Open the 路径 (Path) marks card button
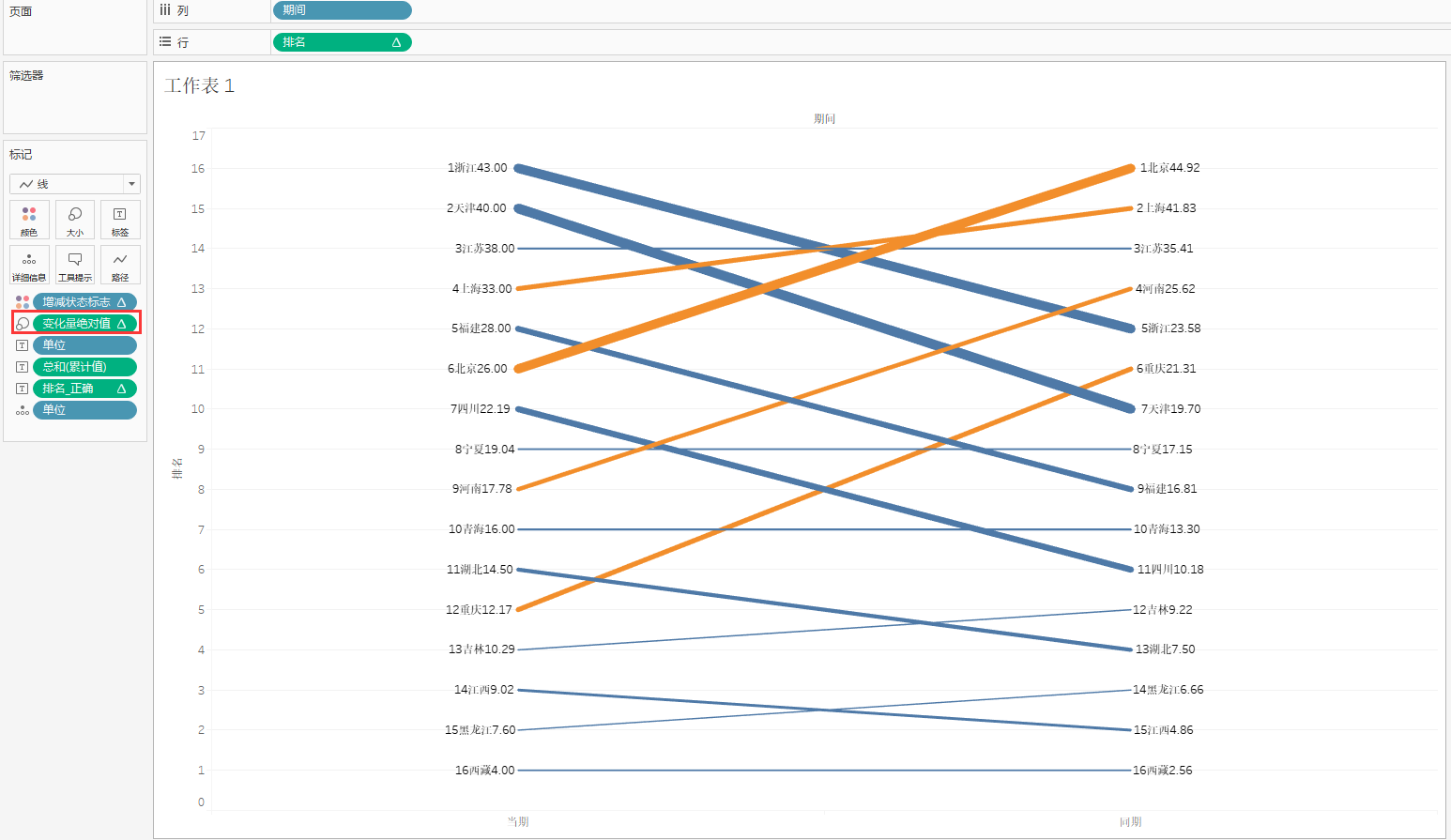Screen dimensions: 1451x840 [120, 265]
